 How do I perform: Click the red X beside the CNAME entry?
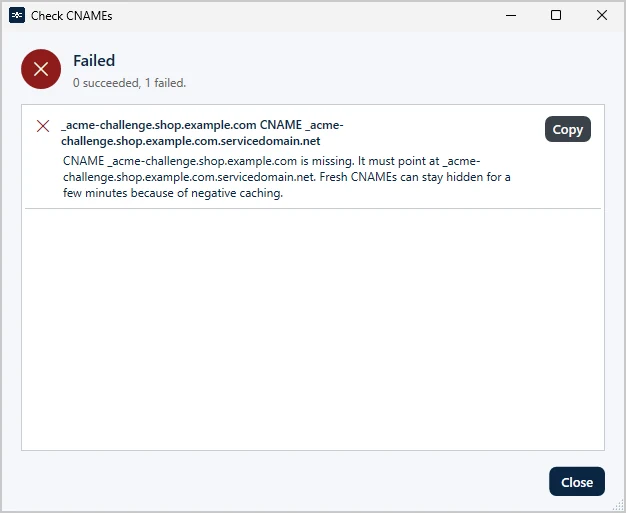[x=43, y=126]
